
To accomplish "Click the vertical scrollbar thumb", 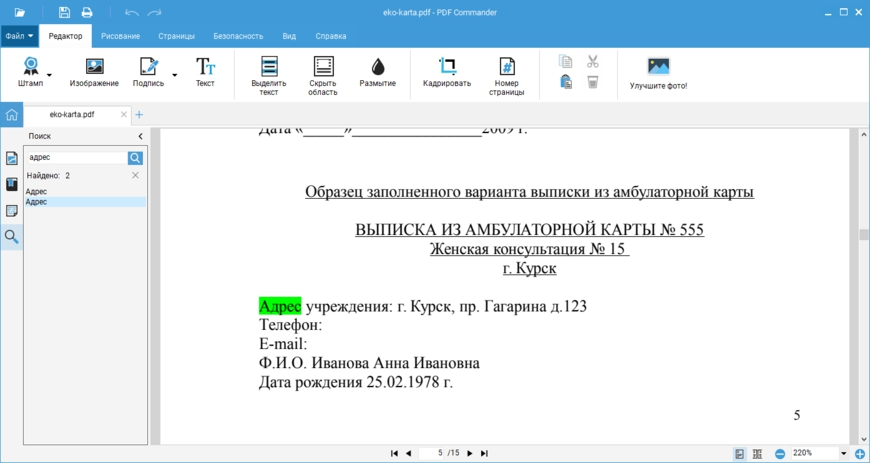I will point(864,234).
